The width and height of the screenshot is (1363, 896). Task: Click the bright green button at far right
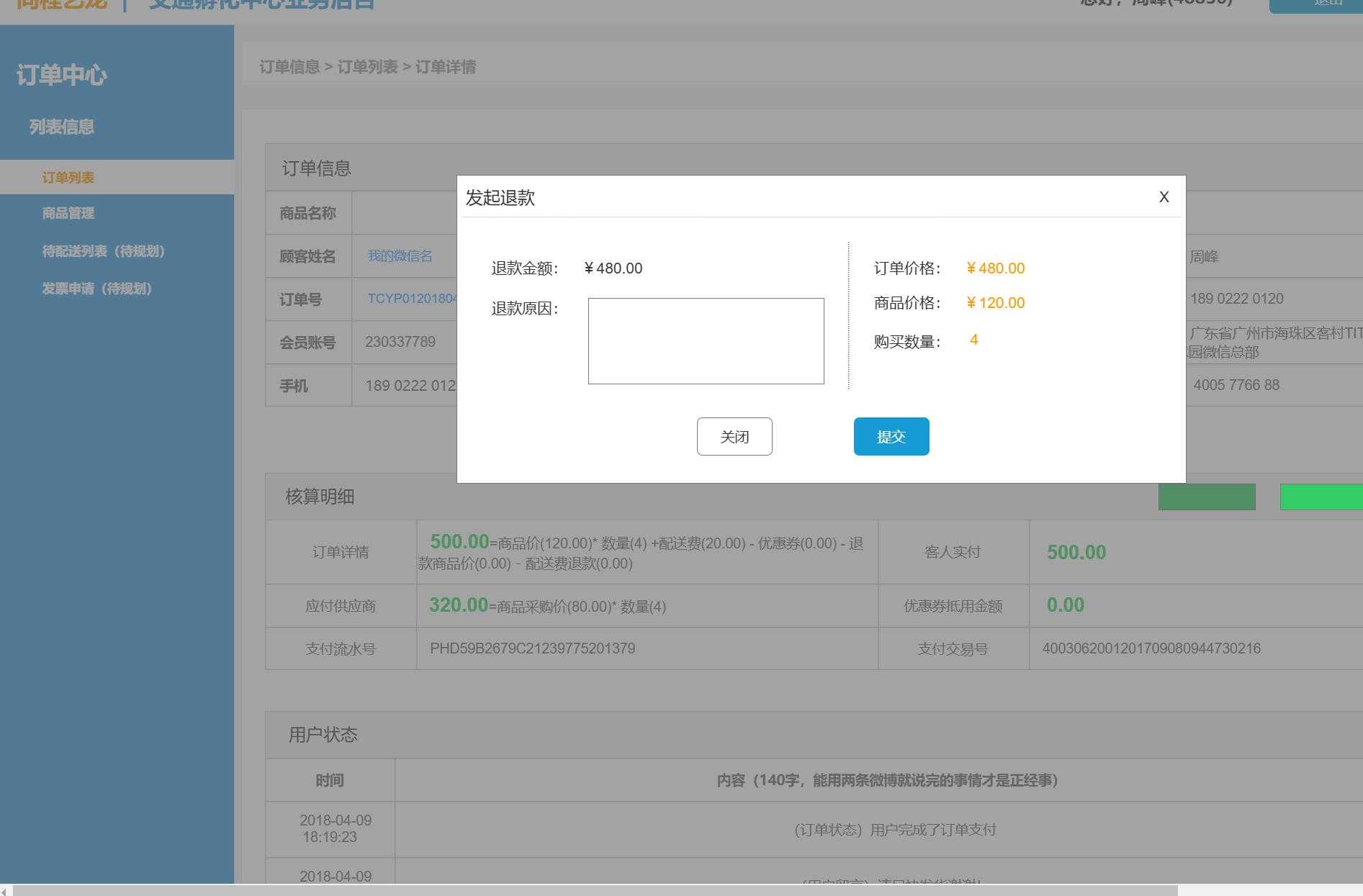[1328, 497]
